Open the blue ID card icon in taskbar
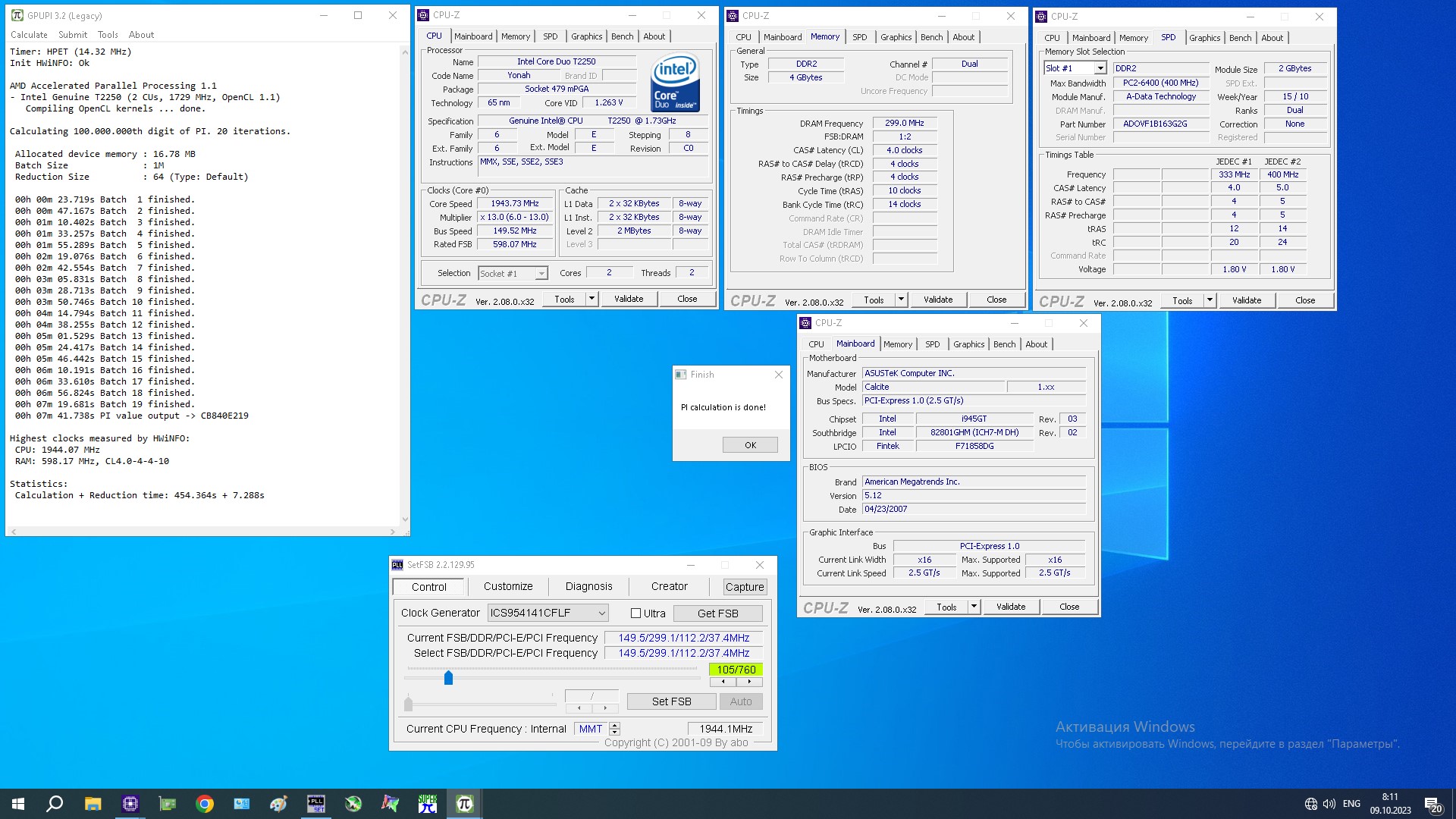The height and width of the screenshot is (819, 1456). (x=241, y=804)
